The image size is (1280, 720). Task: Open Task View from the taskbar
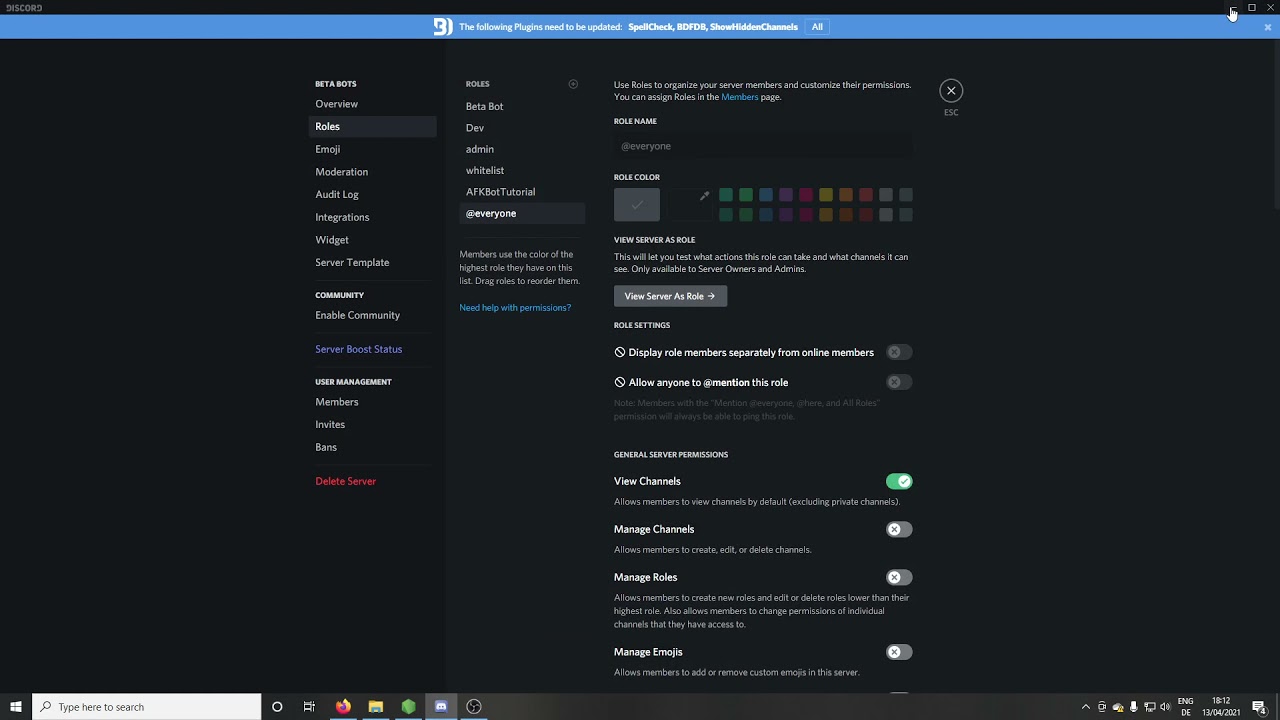(309, 707)
